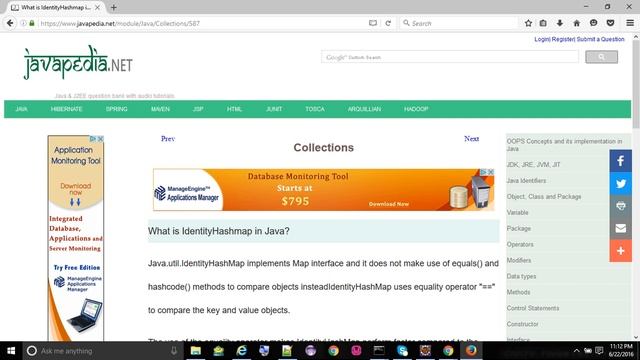Expand more sharing options plus icon
The width and height of the screenshot is (640, 360).
[620, 251]
